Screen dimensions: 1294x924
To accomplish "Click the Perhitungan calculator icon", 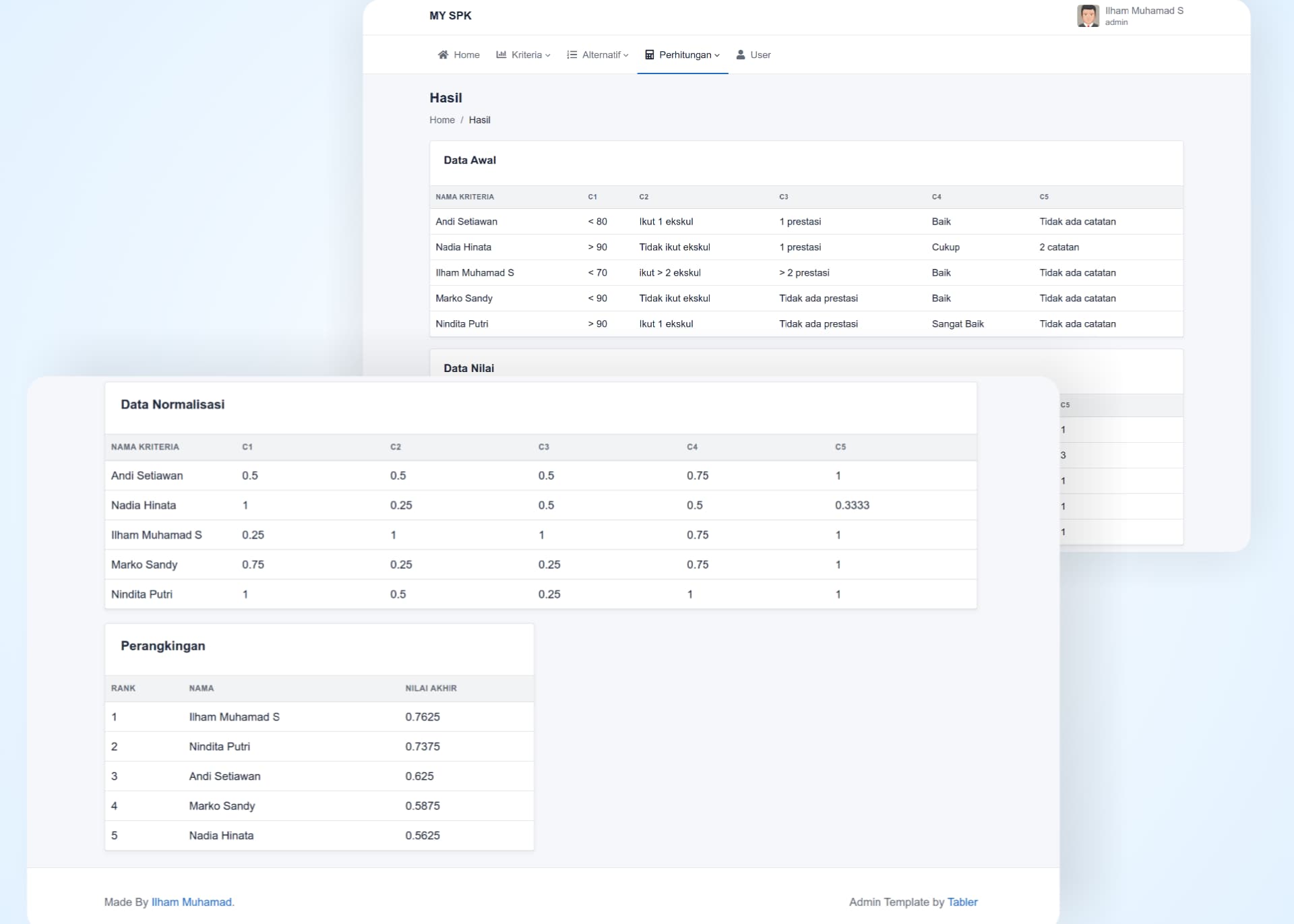I will [x=650, y=55].
